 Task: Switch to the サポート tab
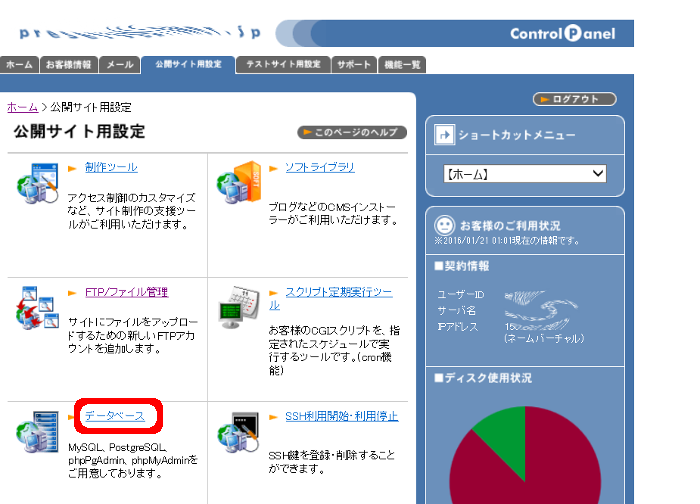pos(354,65)
